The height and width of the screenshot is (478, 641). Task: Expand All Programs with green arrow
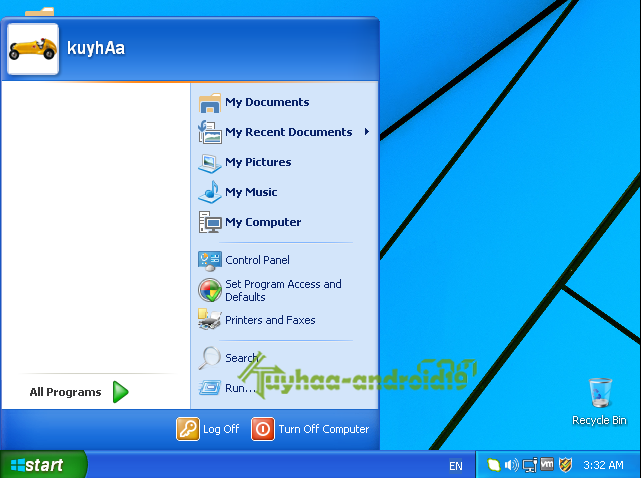coord(121,392)
